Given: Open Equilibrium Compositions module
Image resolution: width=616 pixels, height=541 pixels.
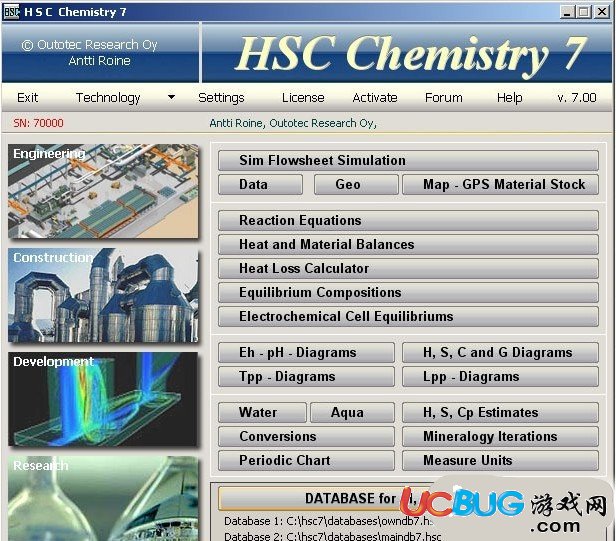Looking at the screenshot, I should pos(408,292).
